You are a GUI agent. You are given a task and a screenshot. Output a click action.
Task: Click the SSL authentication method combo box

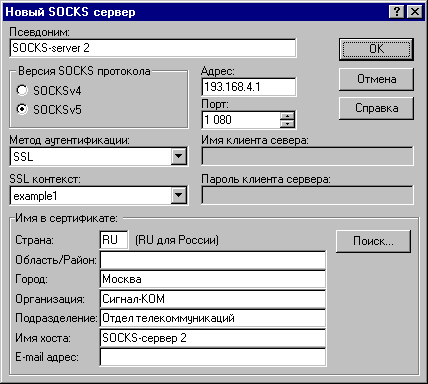99,156
